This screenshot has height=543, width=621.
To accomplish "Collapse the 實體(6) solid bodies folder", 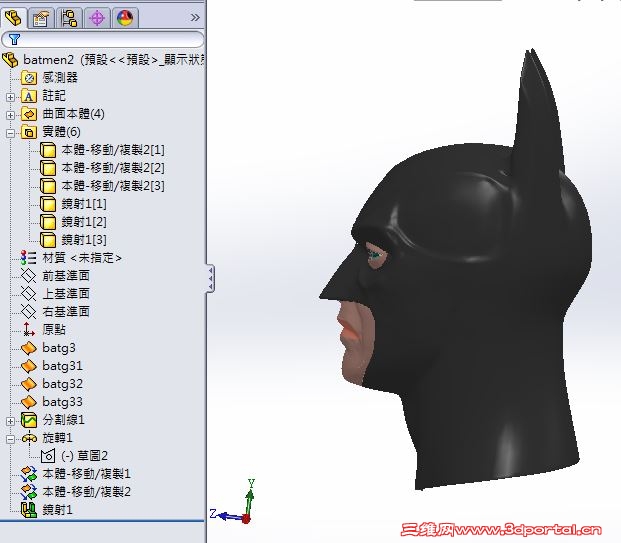I will point(10,133).
